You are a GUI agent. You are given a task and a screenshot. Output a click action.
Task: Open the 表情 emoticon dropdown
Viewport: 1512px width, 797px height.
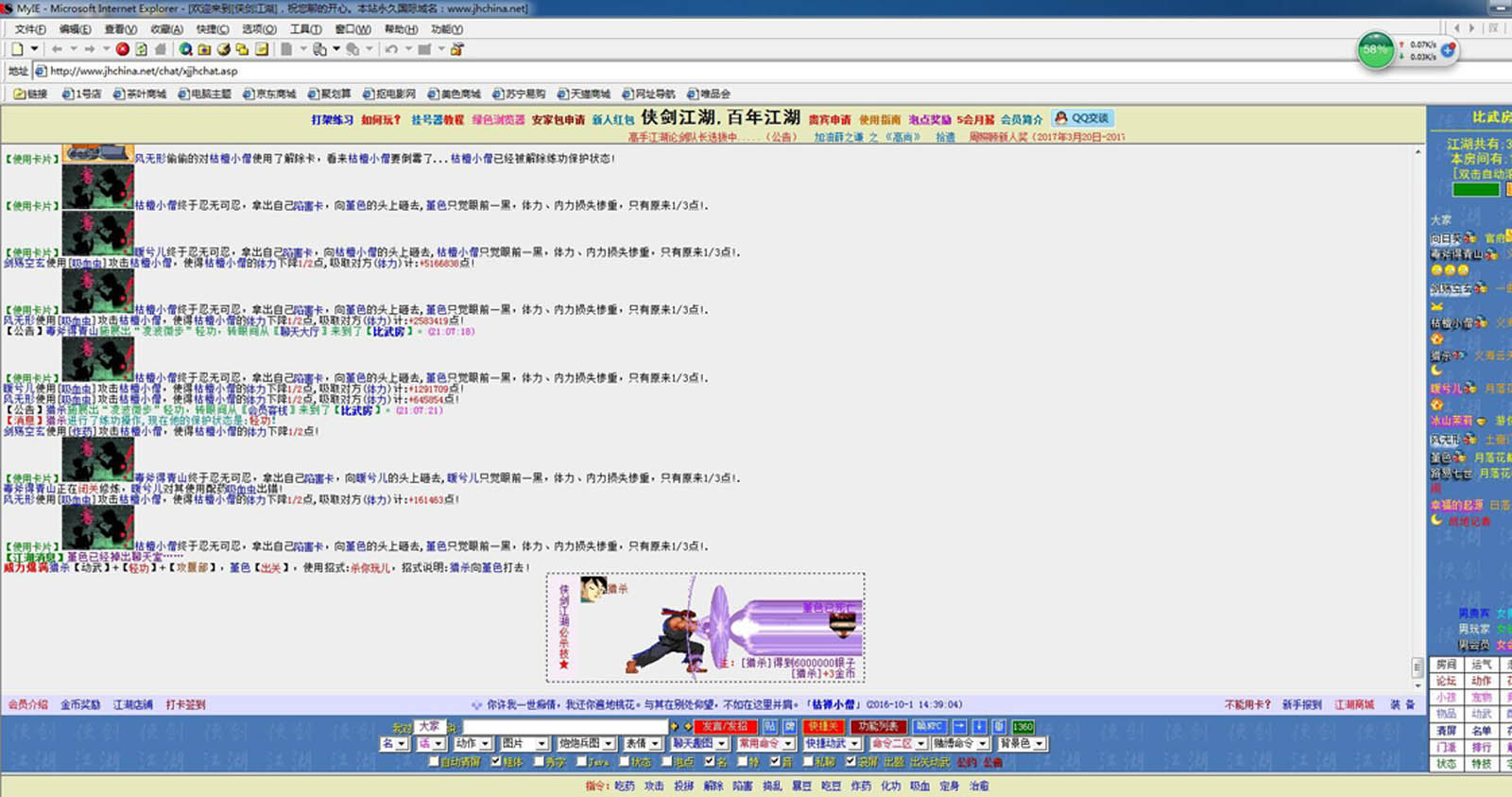pyautogui.click(x=643, y=743)
